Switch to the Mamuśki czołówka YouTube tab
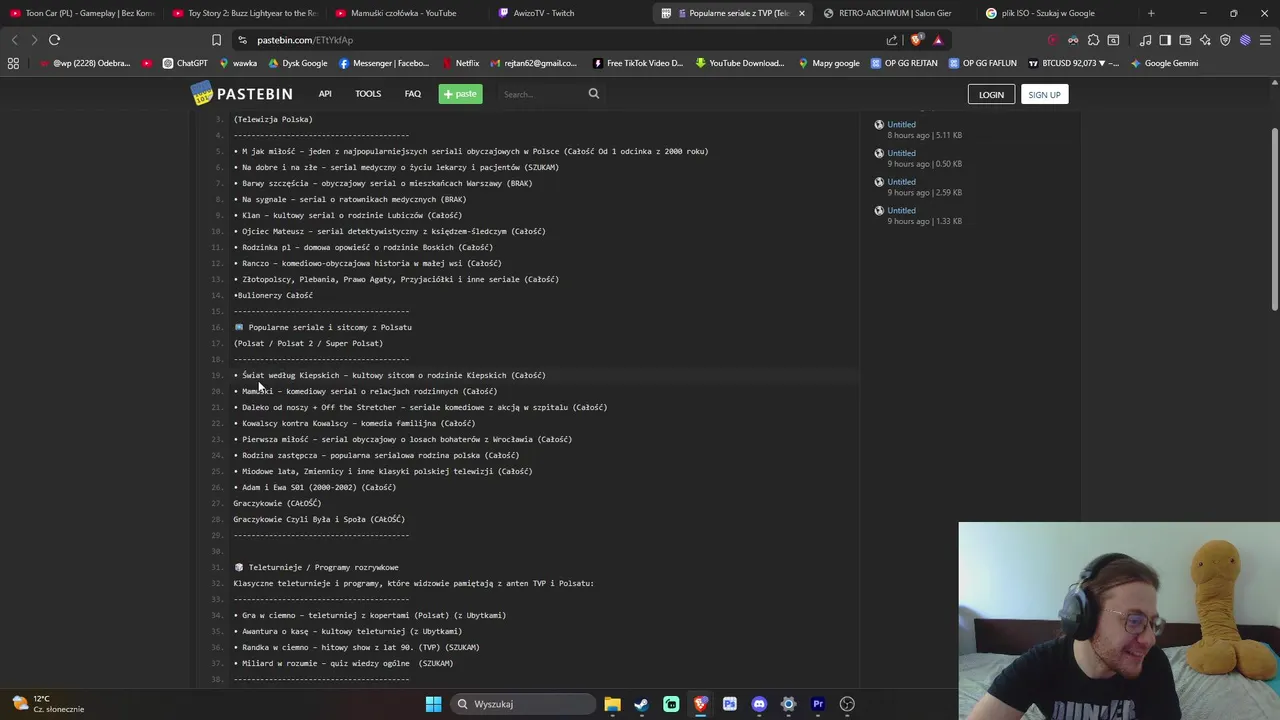The height and width of the screenshot is (720, 1280). tap(406, 13)
